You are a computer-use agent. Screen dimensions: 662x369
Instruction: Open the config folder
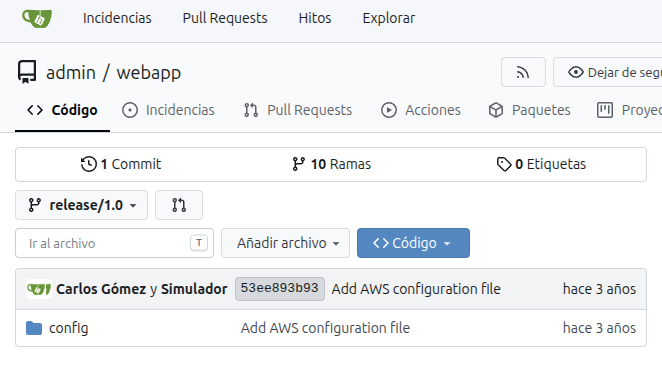tap(68, 328)
